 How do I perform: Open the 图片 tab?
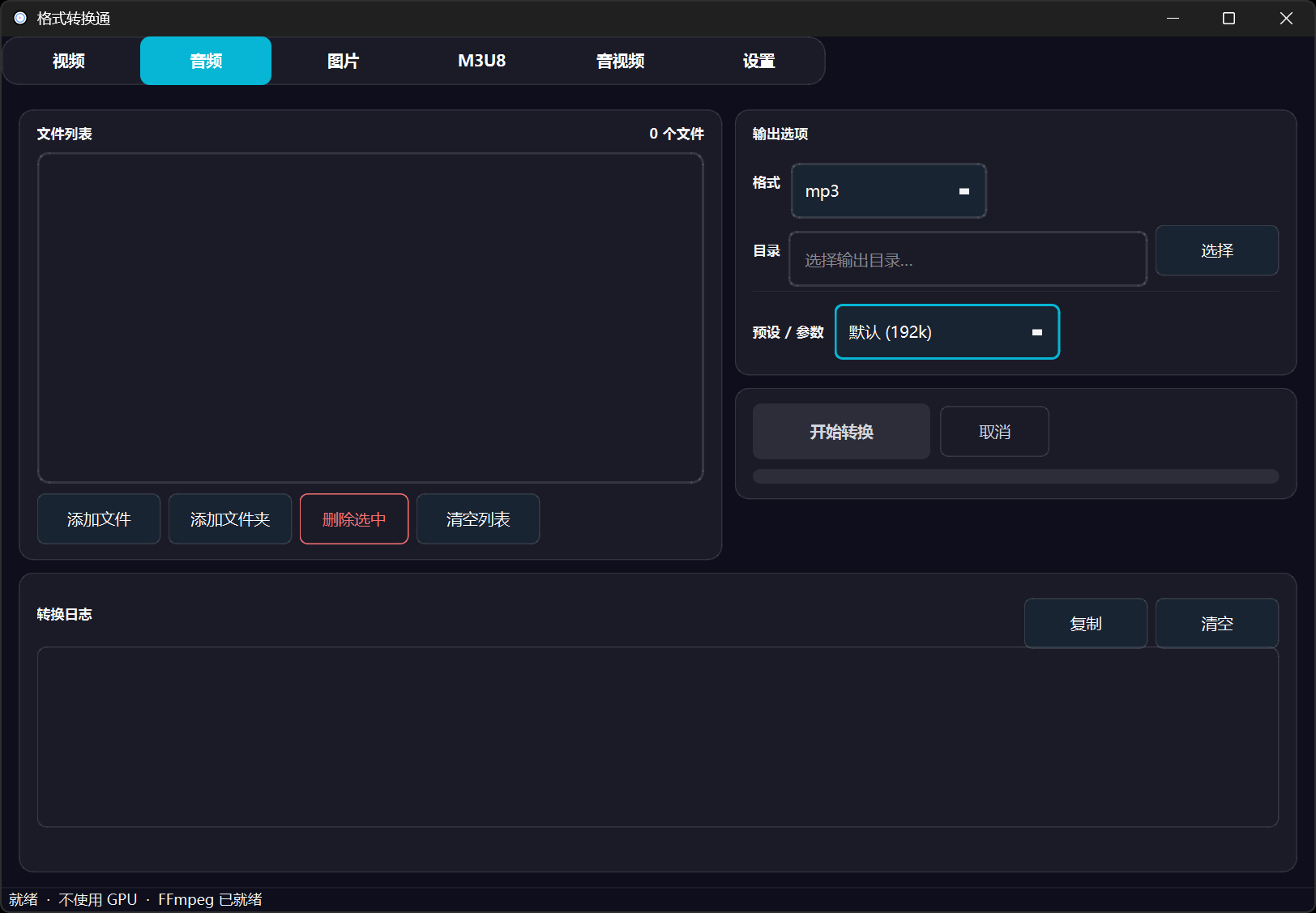[x=343, y=61]
